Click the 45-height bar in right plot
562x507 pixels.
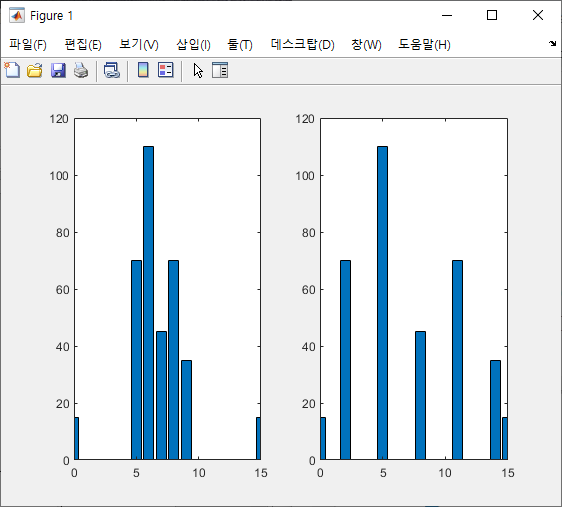(x=420, y=395)
